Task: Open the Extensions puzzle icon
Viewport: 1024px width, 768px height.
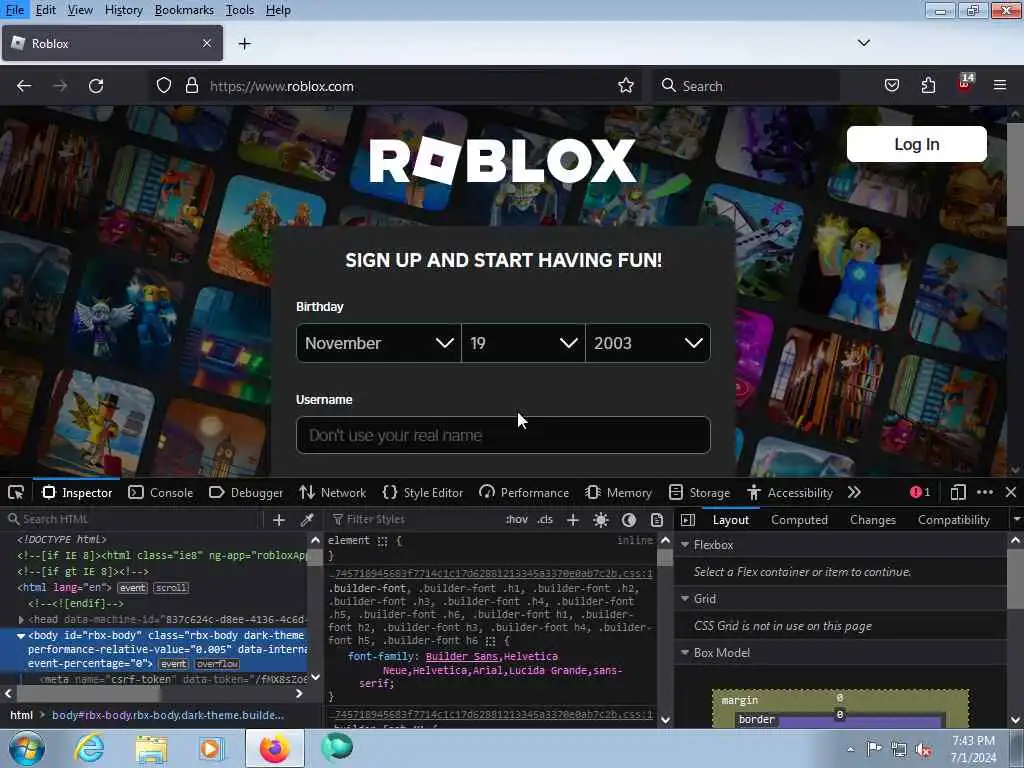Action: 928,86
